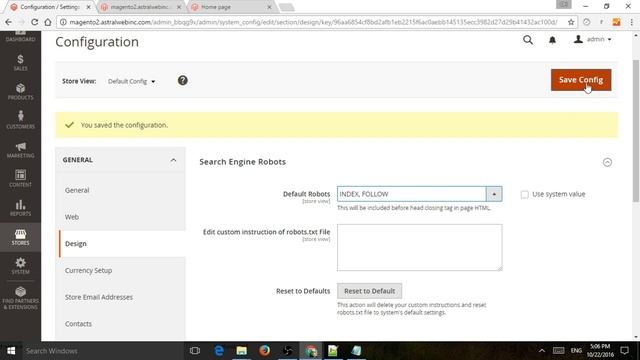The image size is (640, 360).
Task: Open the Customers sidebar menu
Action: coord(20,121)
